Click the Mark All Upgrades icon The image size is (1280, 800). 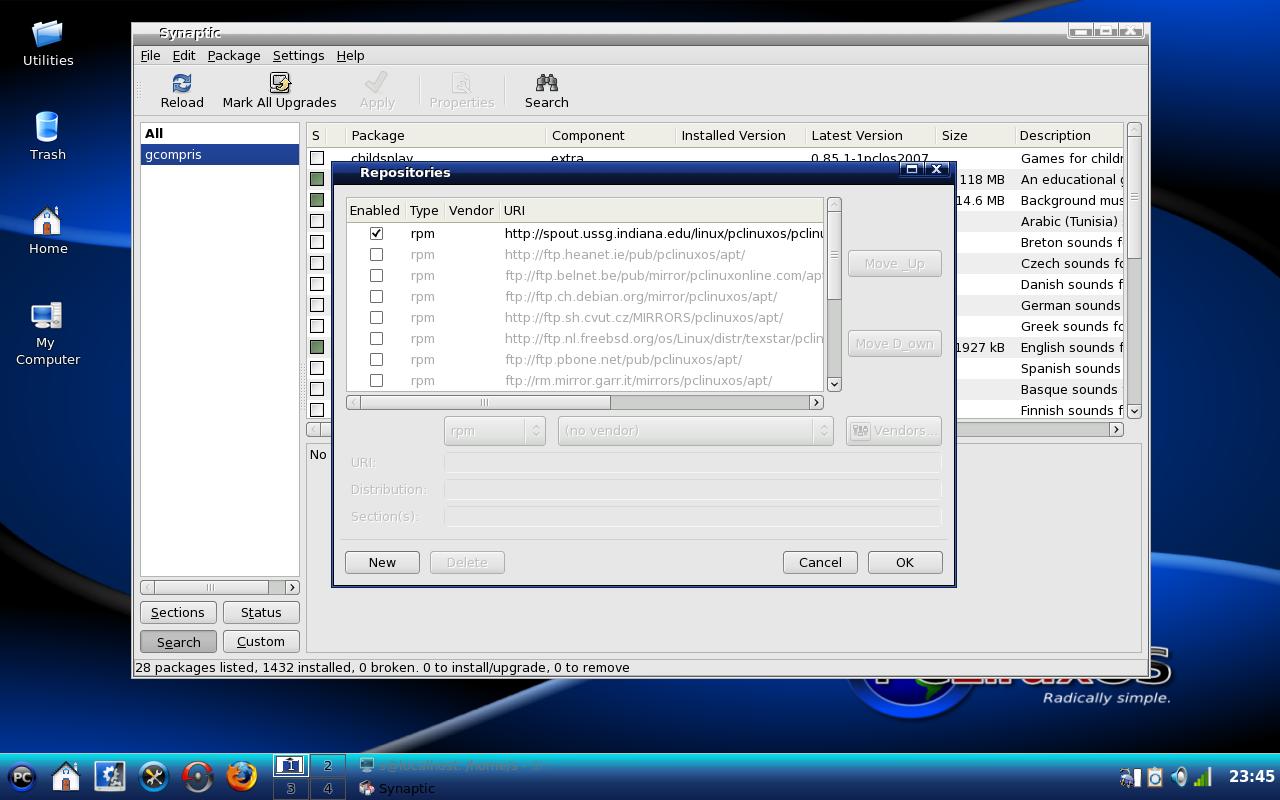point(279,83)
